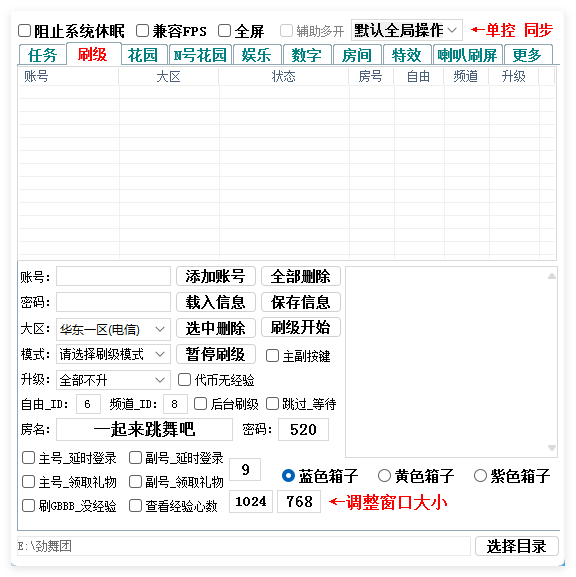Check the 后台刷级 checkbox
This screenshot has height=577, width=576.
click(x=201, y=404)
